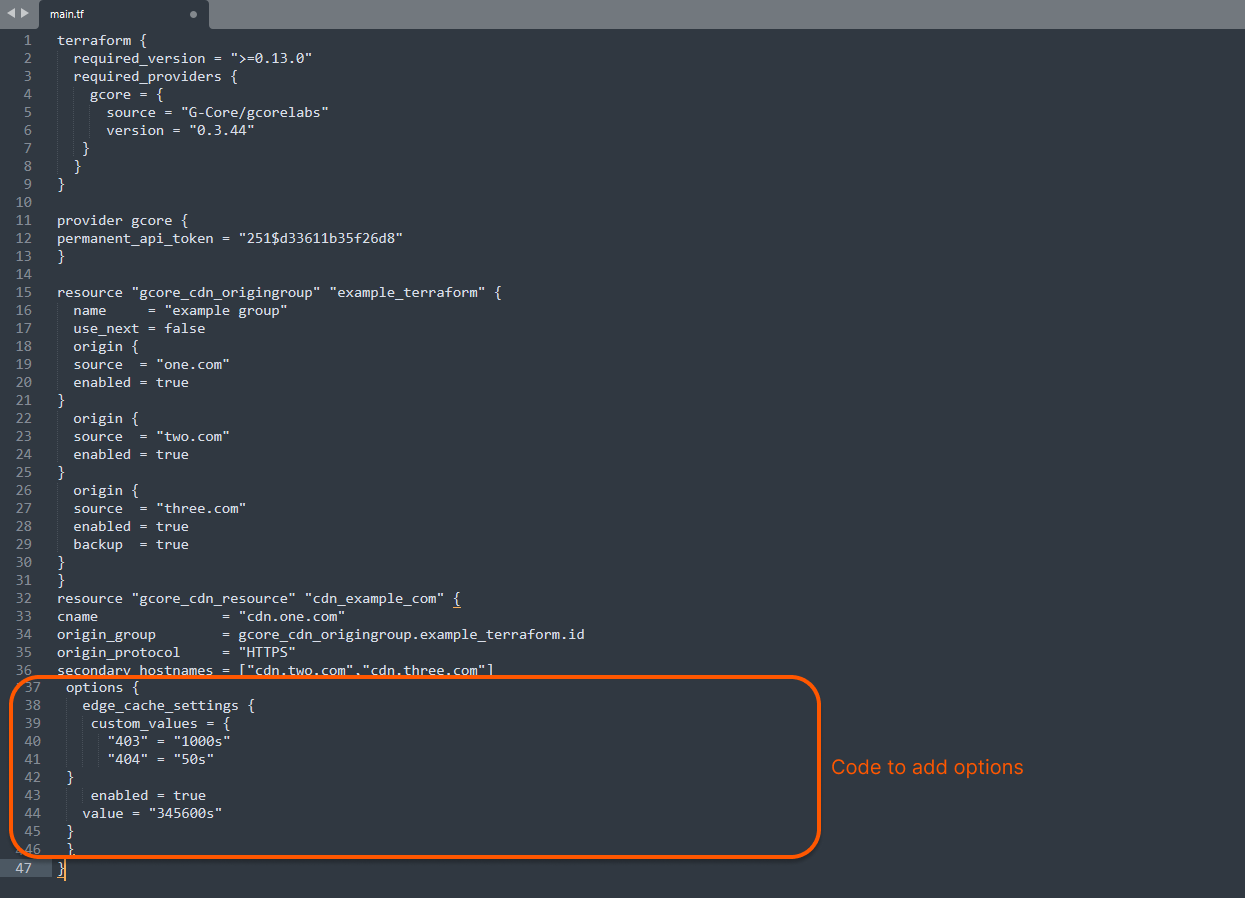Click the "cdn.one.com" cname value
The height and width of the screenshot is (898, 1245).
292,616
